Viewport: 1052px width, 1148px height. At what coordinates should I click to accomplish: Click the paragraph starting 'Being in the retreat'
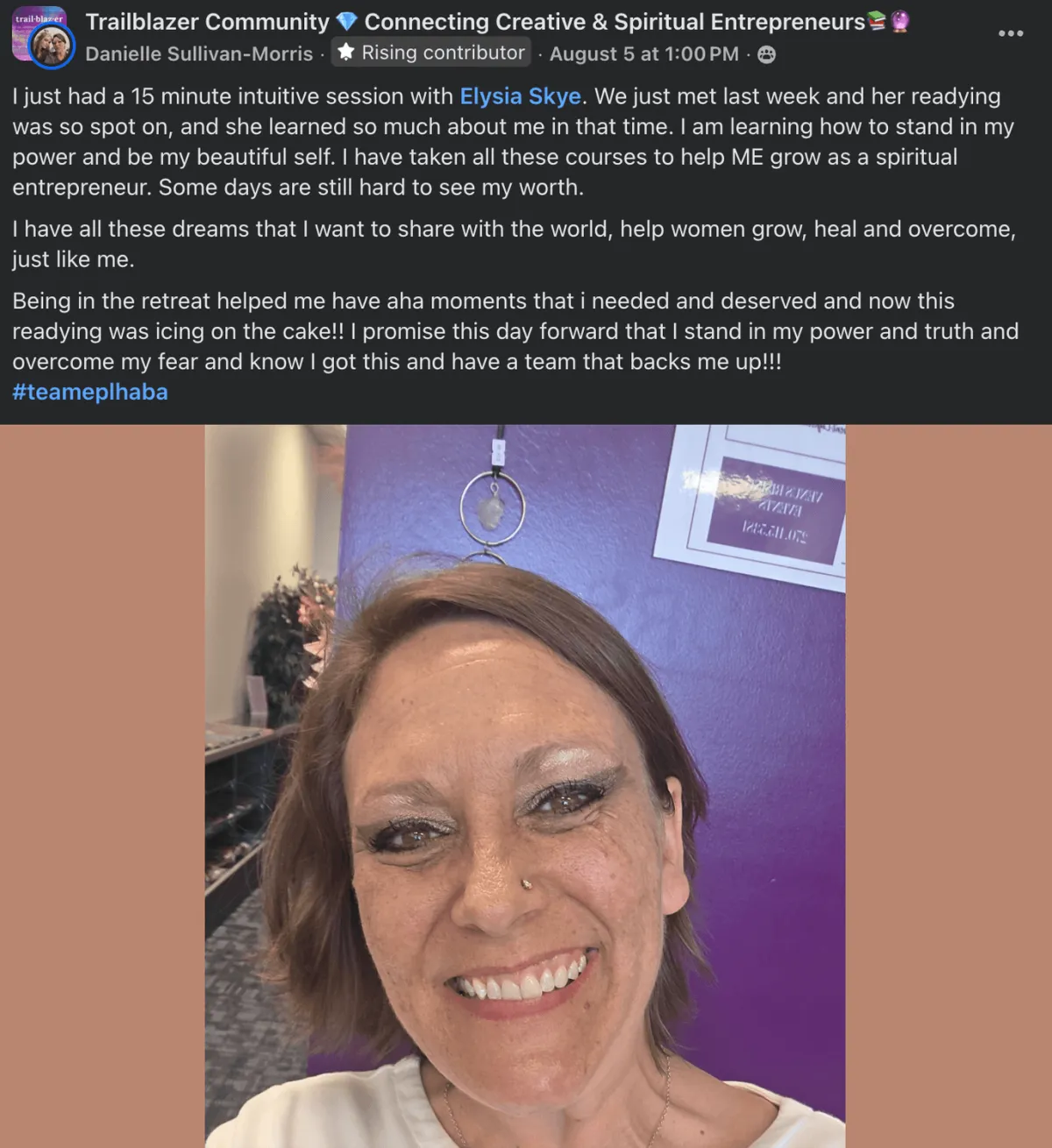coord(515,331)
